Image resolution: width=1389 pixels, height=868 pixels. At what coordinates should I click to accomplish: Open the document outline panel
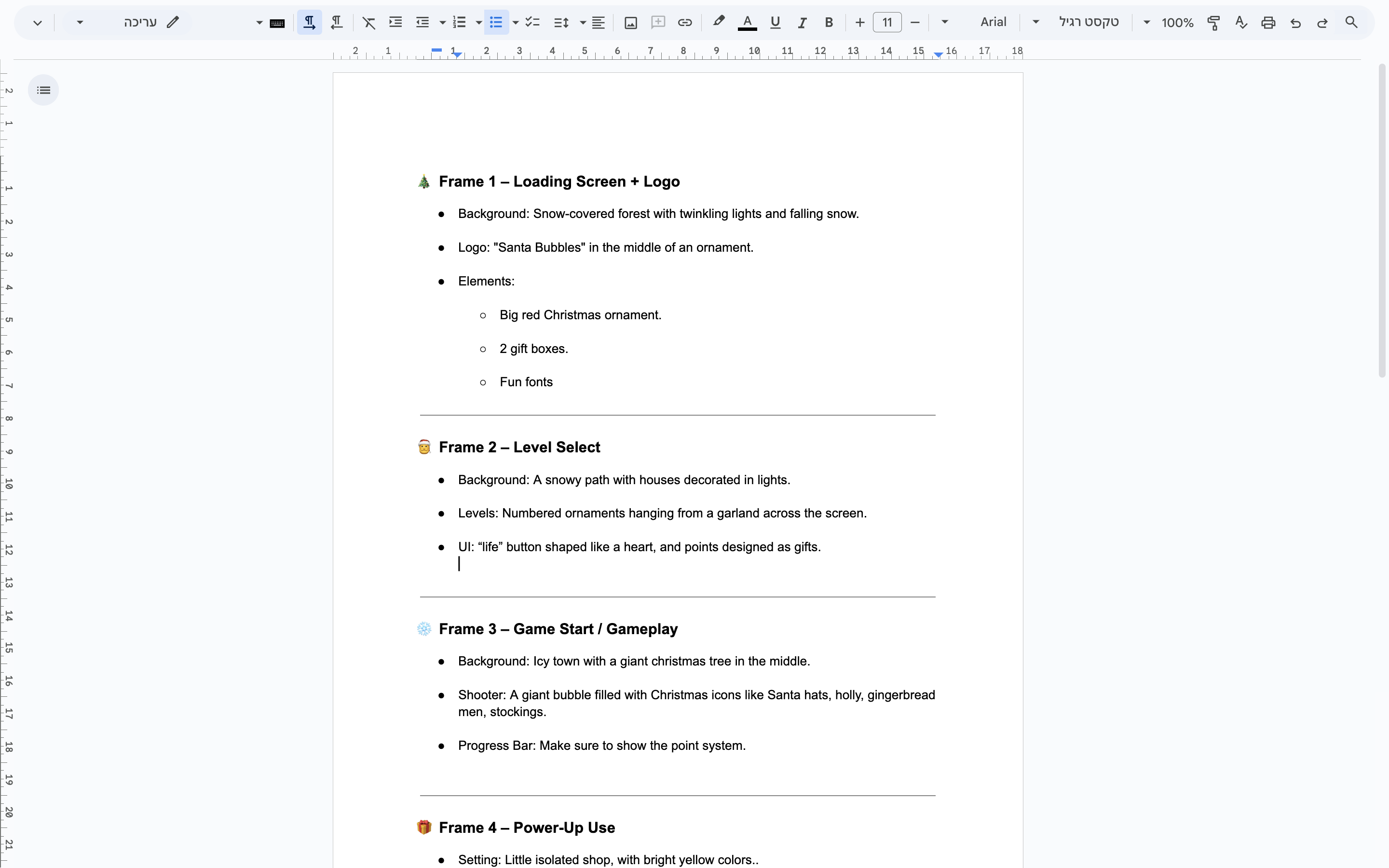coord(43,90)
